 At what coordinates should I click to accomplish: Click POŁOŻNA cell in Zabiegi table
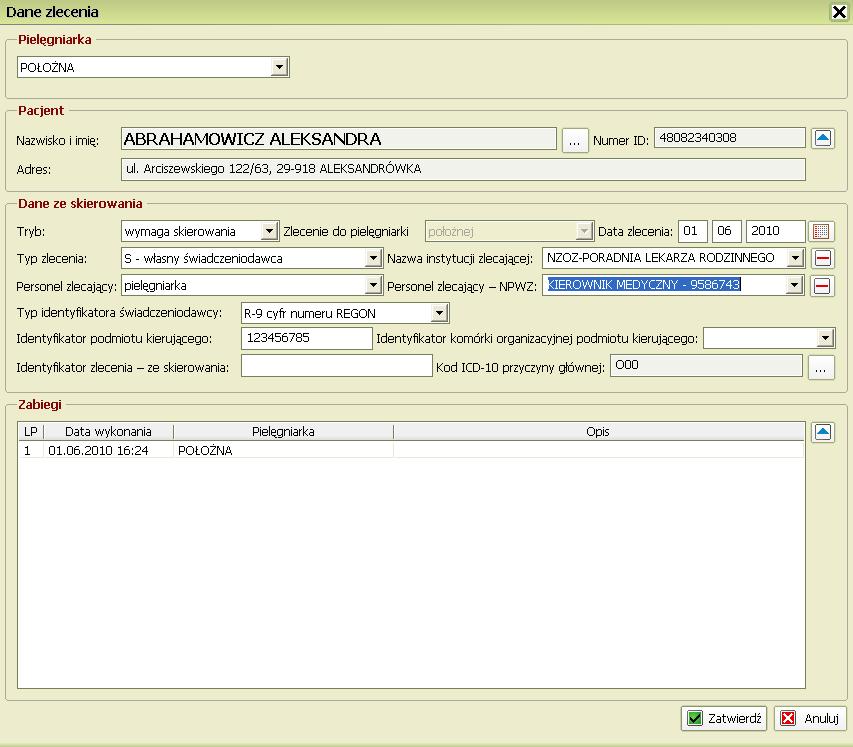[283, 450]
